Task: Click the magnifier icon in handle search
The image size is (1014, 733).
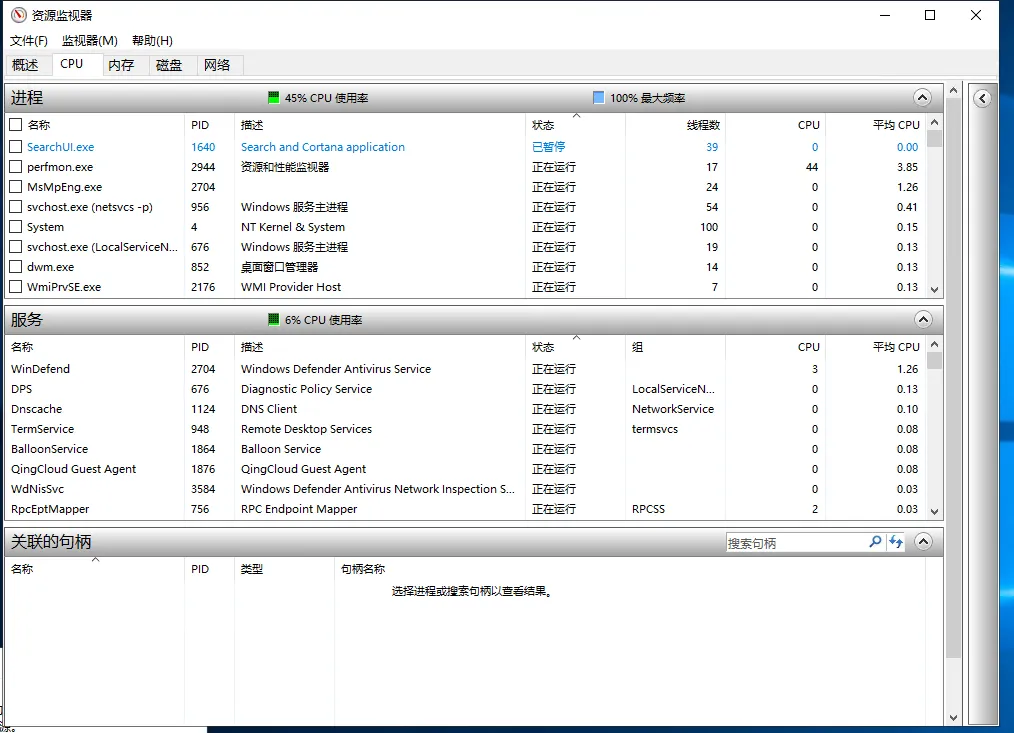Action: tap(875, 542)
